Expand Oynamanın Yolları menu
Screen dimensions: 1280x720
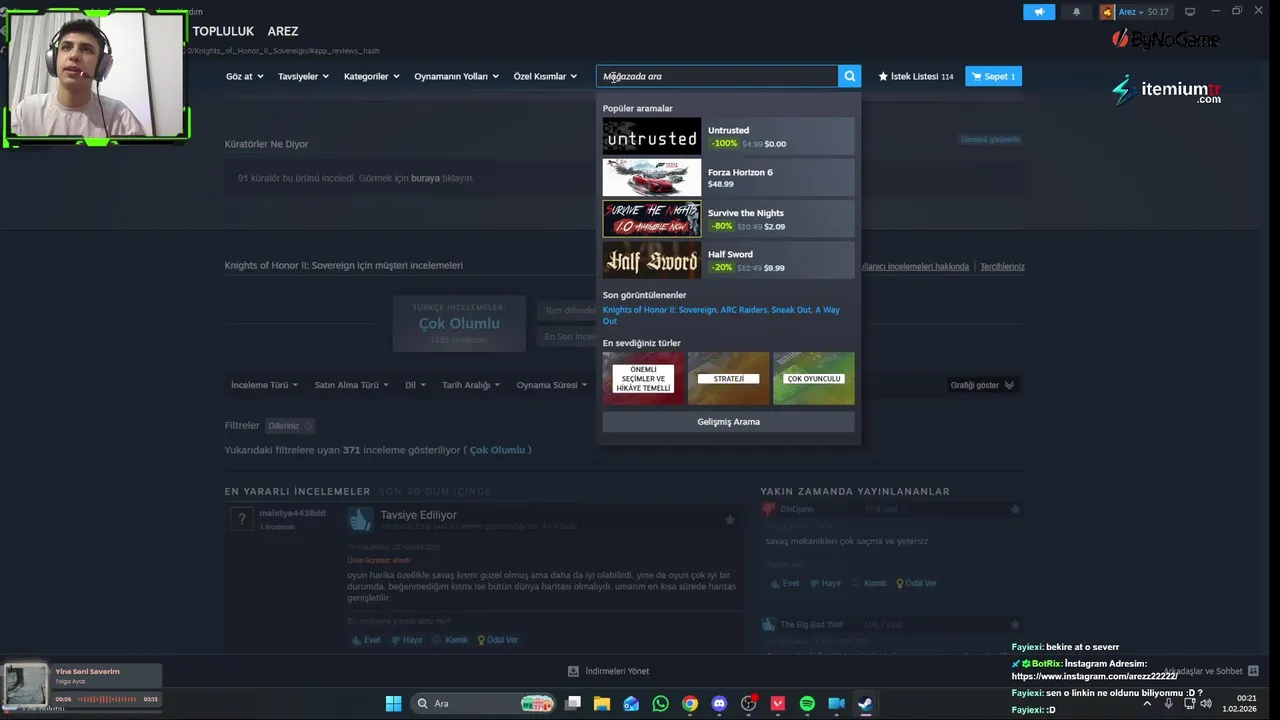click(x=457, y=76)
